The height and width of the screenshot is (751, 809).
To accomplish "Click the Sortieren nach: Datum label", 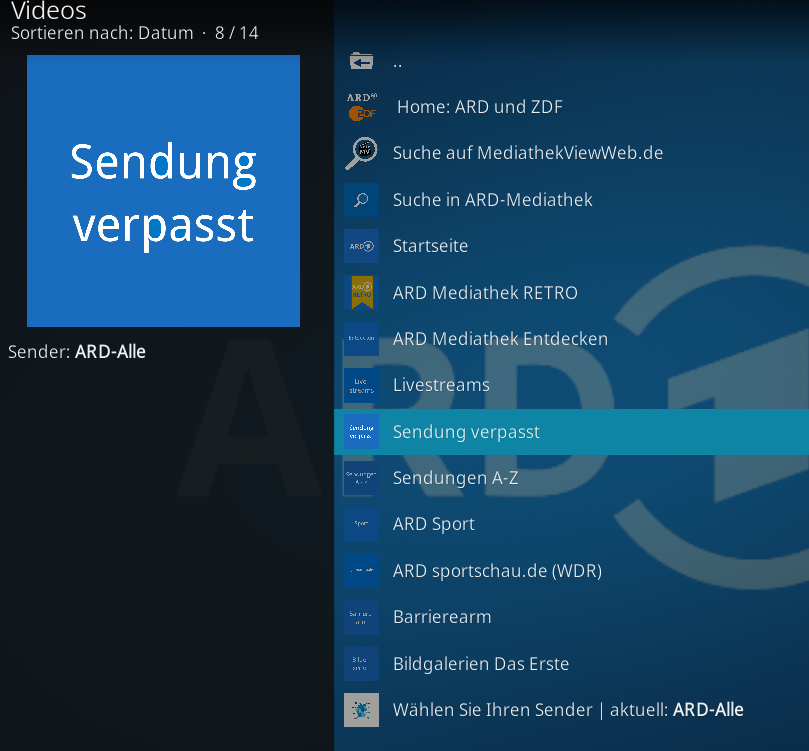I will point(102,33).
